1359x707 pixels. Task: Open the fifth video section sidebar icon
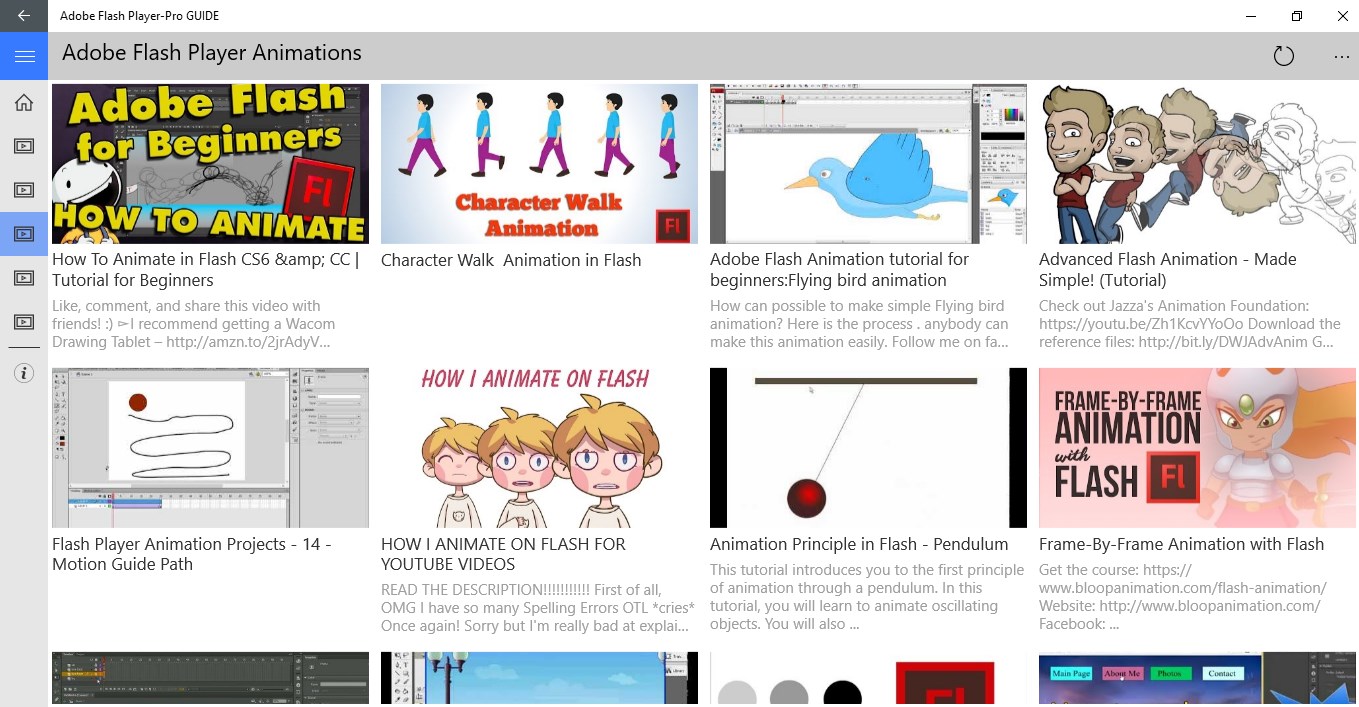24,322
